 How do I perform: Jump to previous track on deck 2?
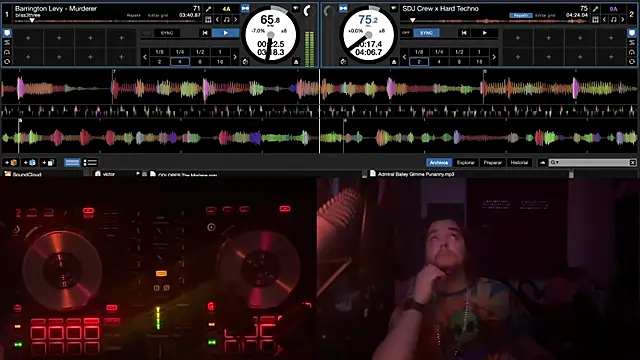464,33
